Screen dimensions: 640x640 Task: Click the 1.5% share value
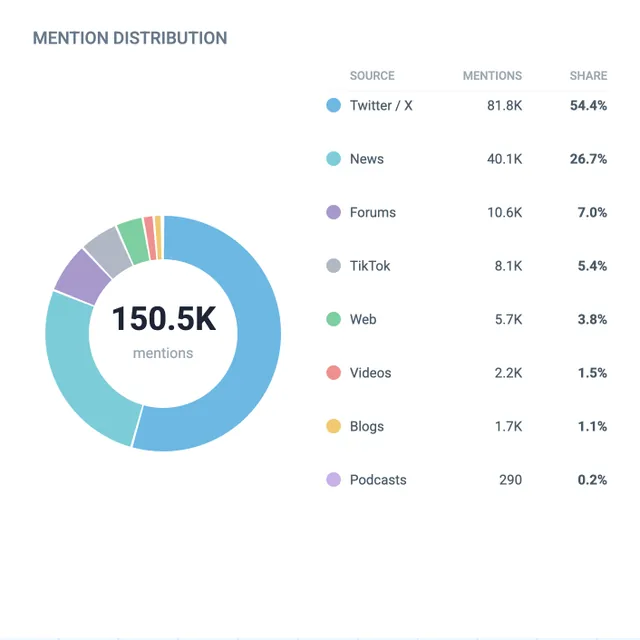point(592,373)
